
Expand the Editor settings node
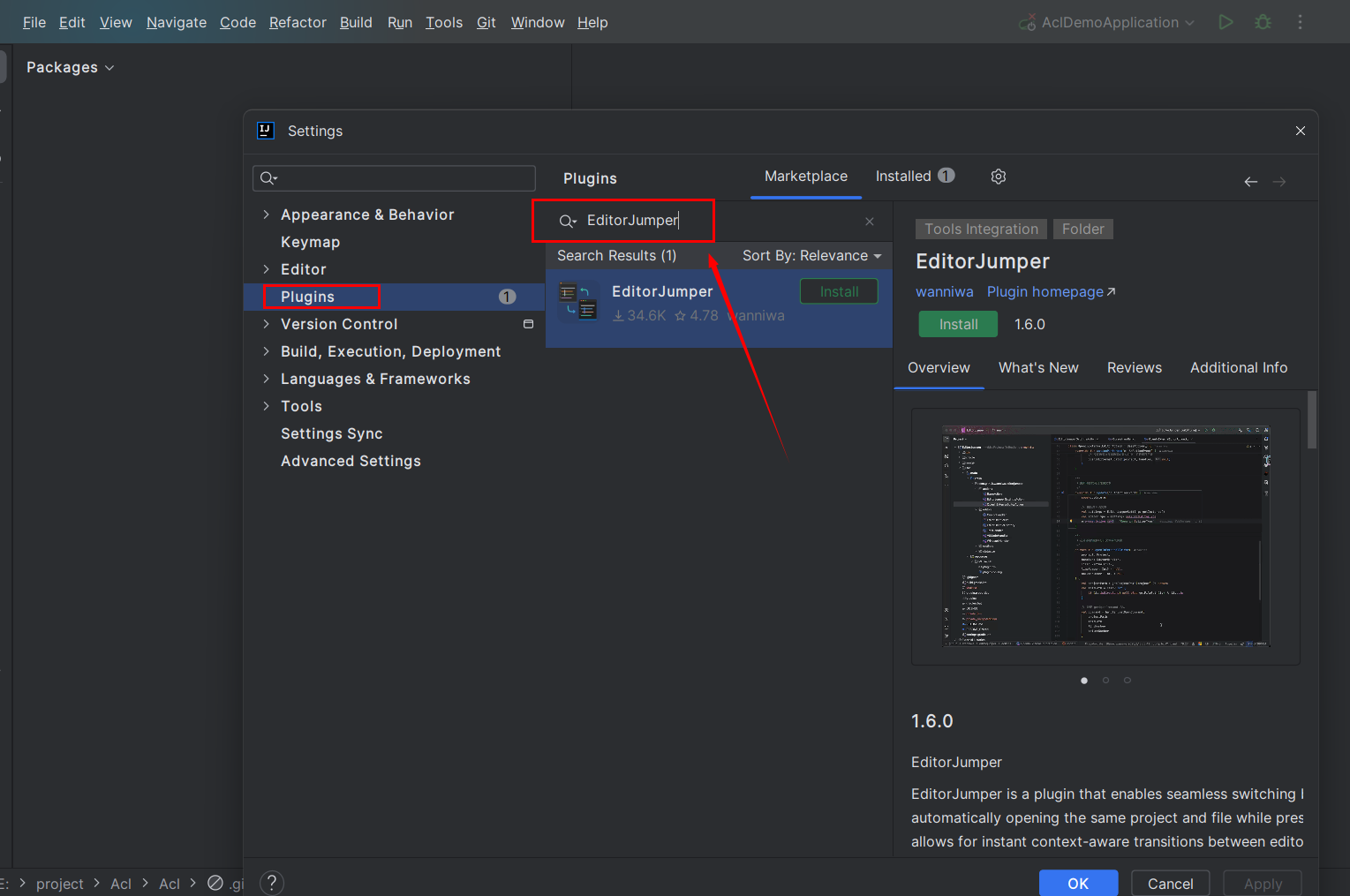click(266, 269)
